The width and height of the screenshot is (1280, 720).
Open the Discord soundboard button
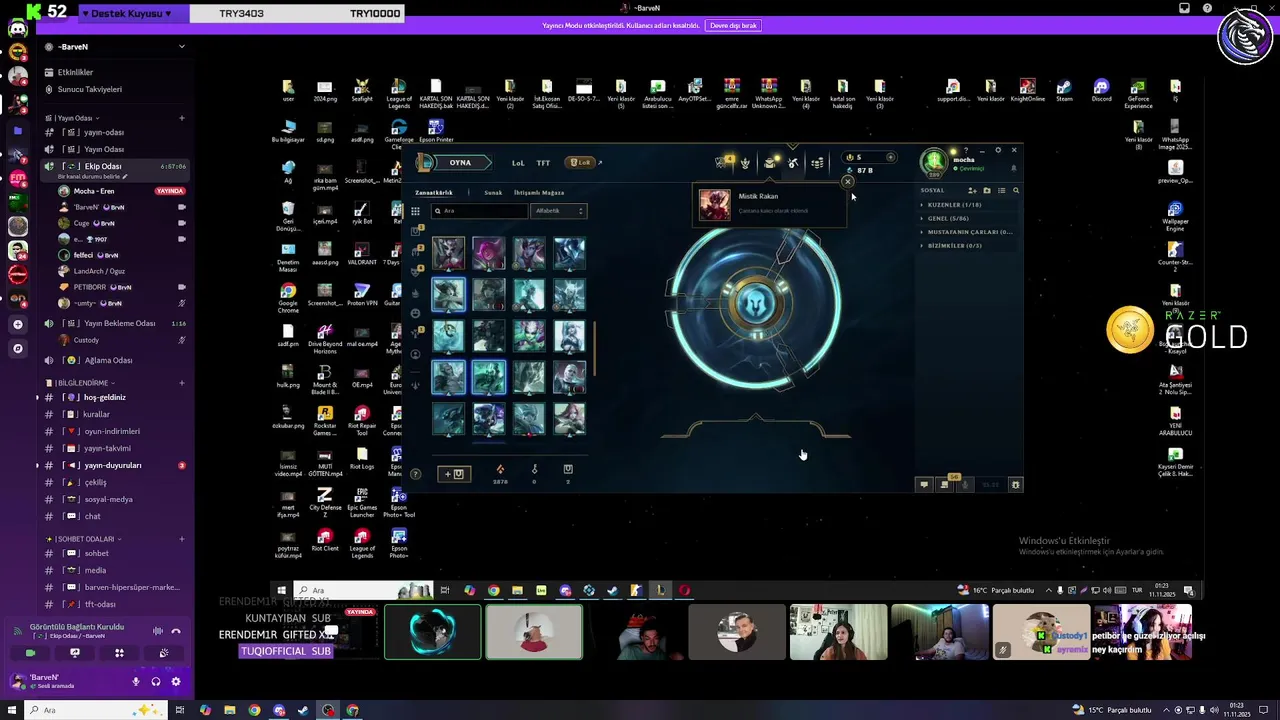click(x=164, y=653)
